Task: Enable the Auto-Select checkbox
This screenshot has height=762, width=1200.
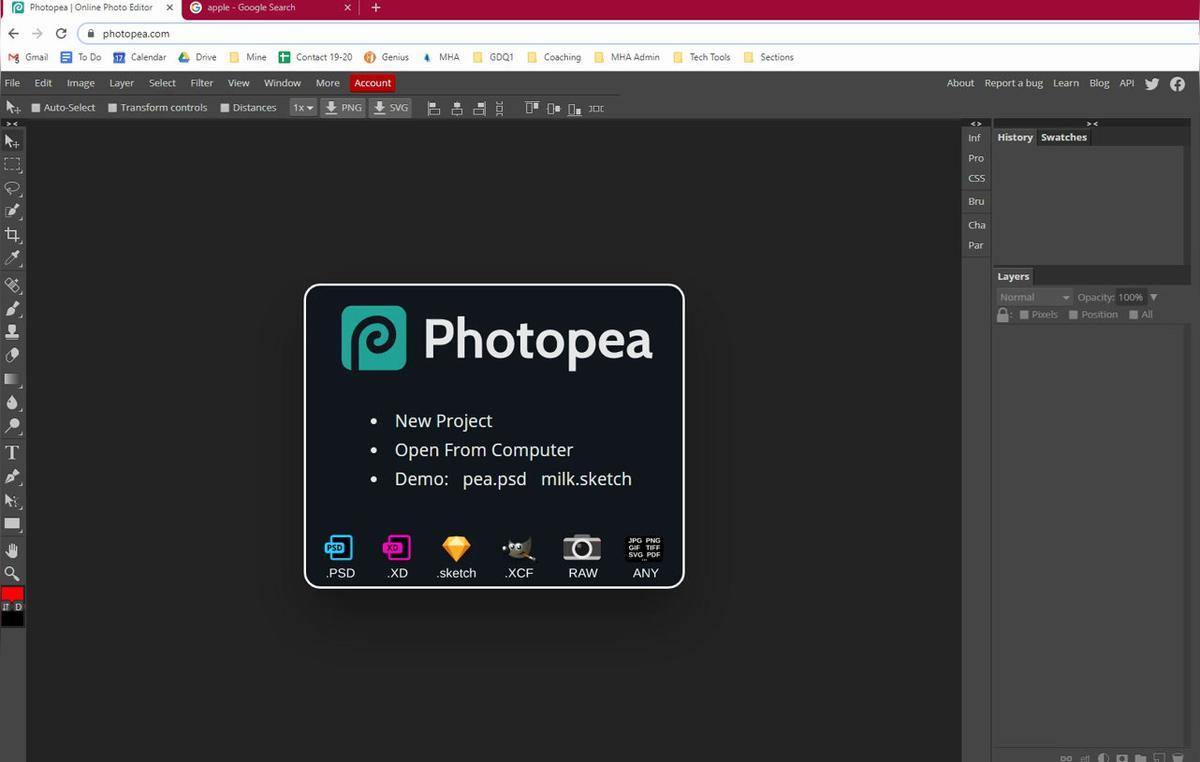Action: pos(36,108)
